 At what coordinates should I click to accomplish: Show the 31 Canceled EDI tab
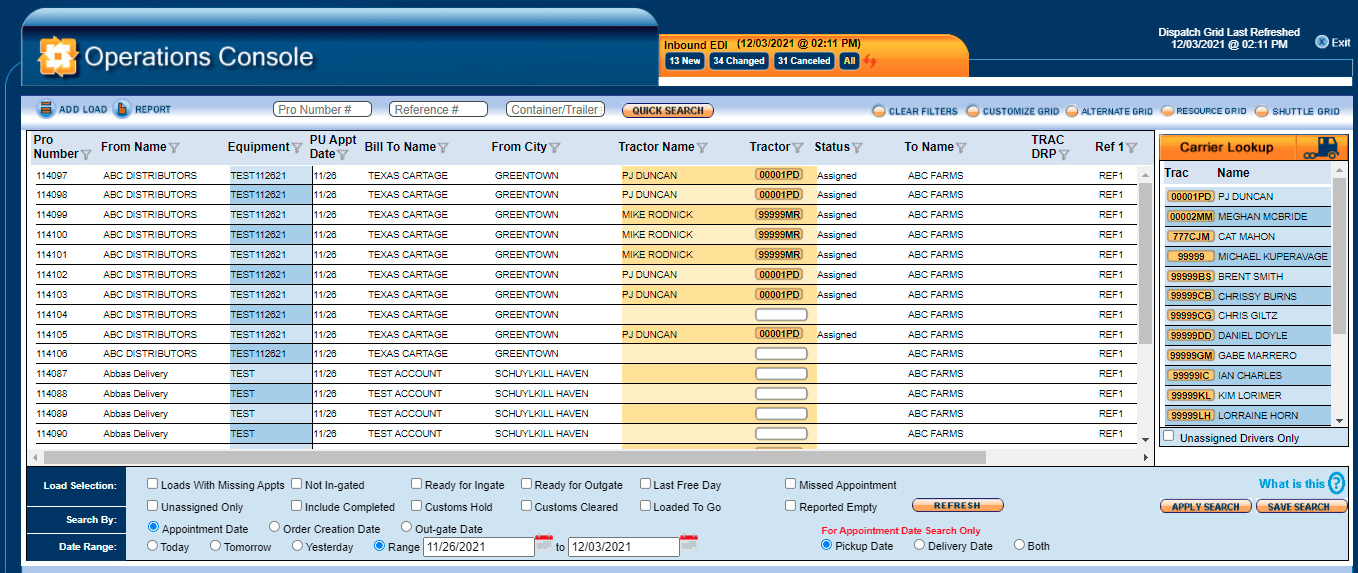(804, 61)
